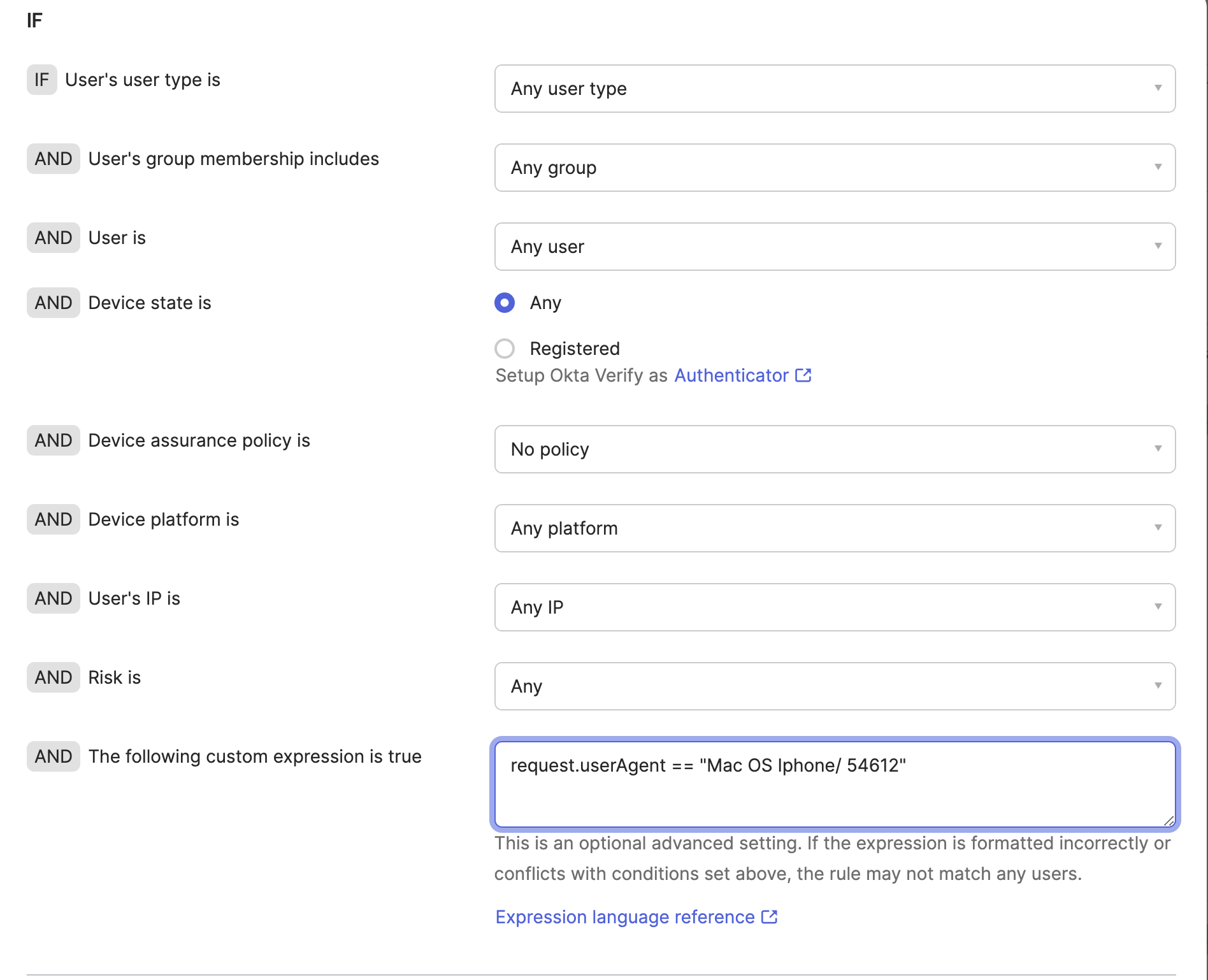Choose the Registered device state option

[505, 349]
